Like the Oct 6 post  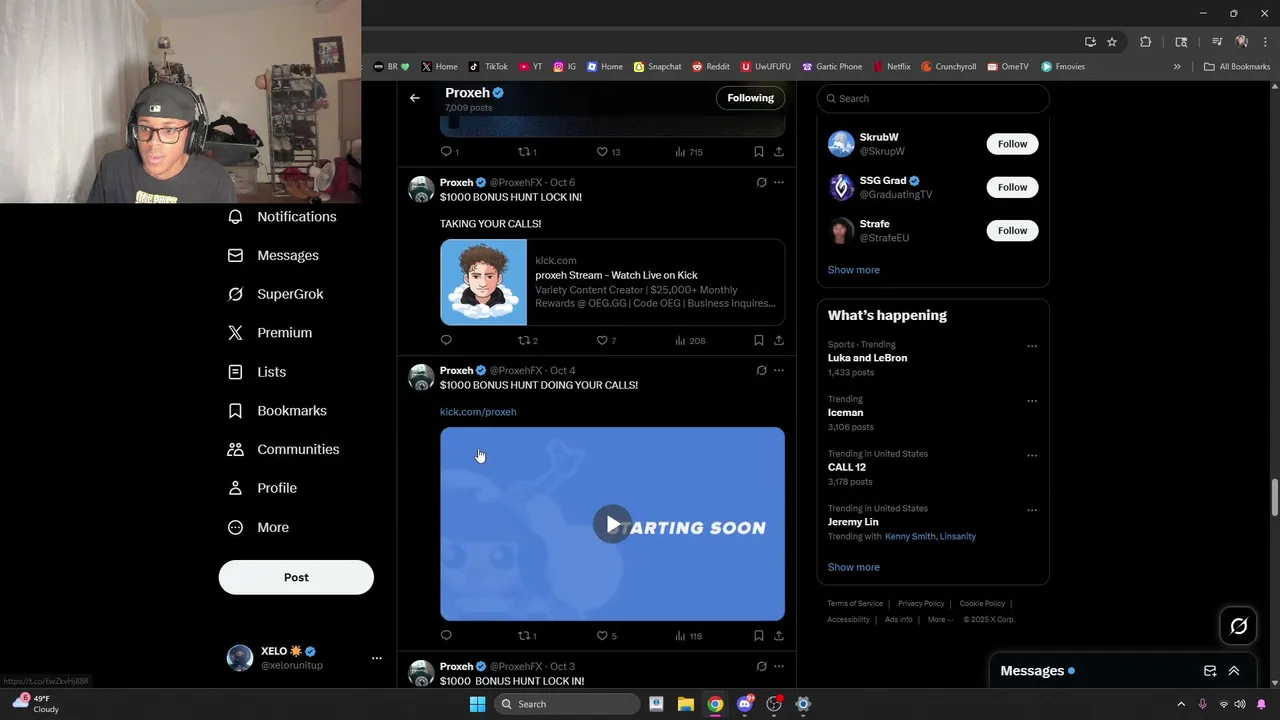[x=606, y=340]
